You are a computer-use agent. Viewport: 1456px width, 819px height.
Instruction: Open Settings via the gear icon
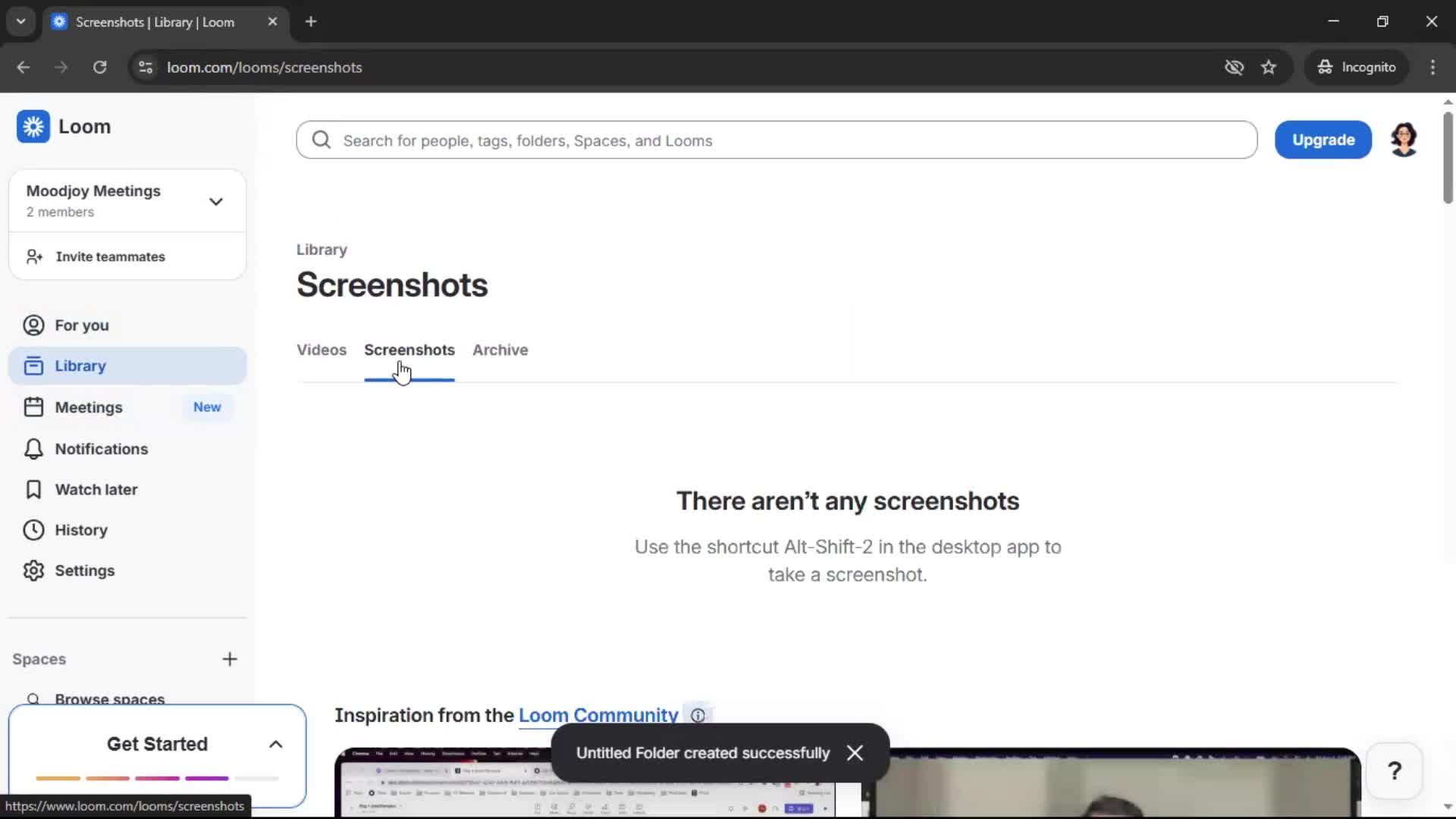[33, 570]
